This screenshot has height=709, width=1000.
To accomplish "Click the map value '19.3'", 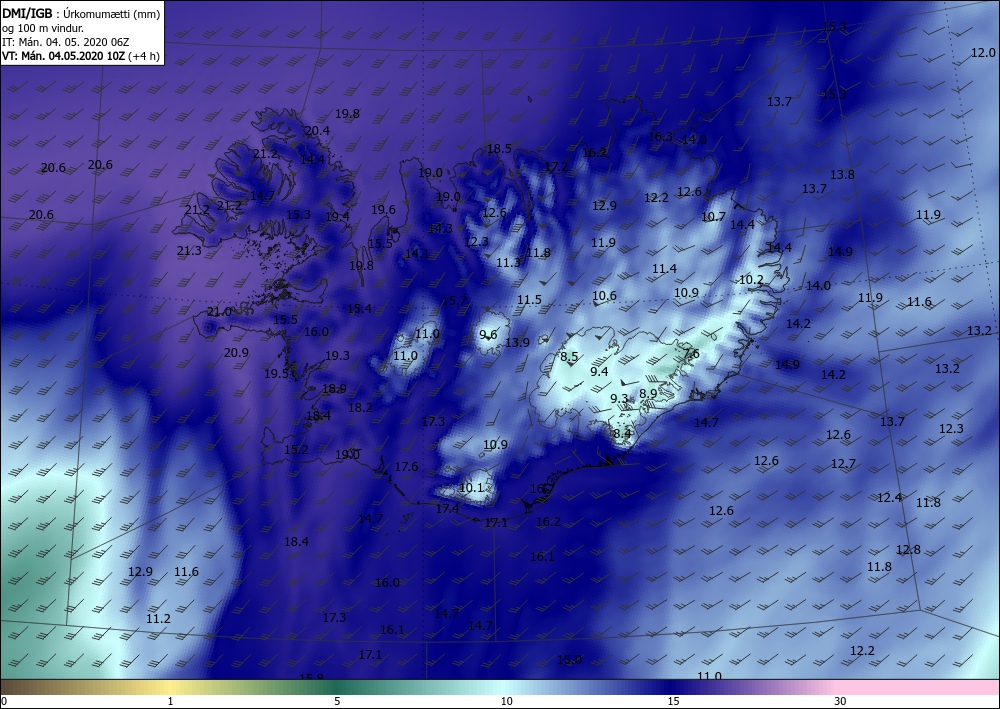I will [x=337, y=356].
